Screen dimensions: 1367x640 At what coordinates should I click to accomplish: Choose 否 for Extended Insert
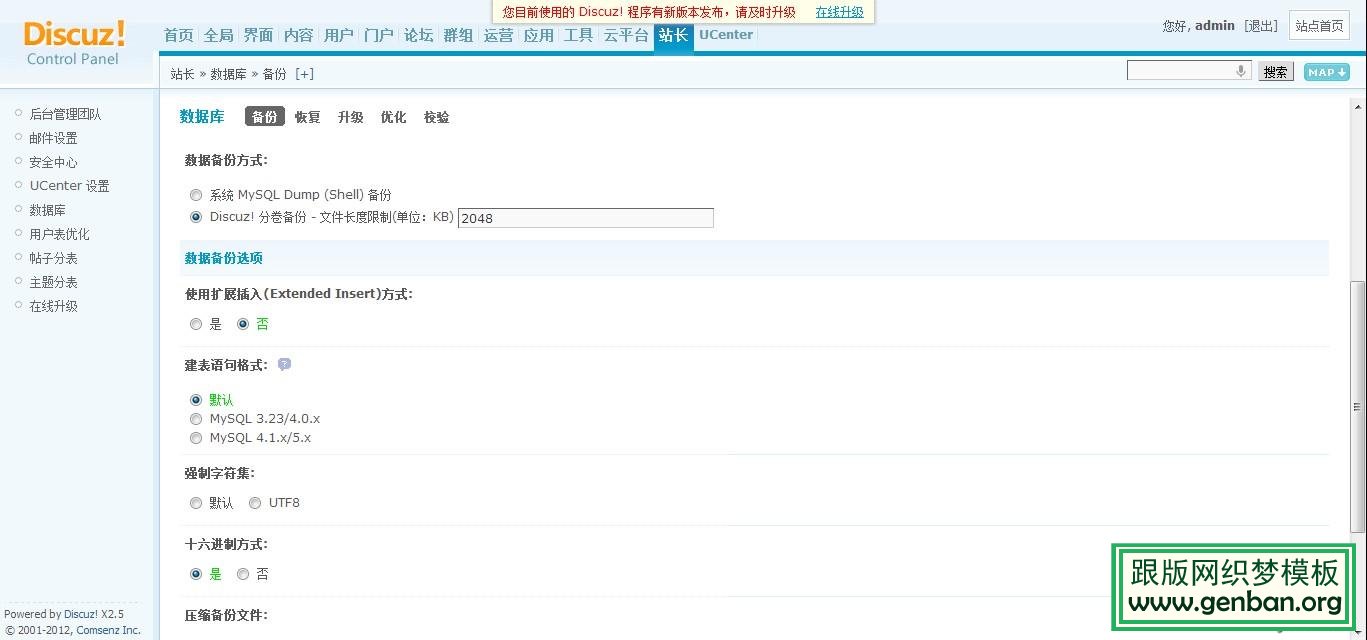point(243,324)
